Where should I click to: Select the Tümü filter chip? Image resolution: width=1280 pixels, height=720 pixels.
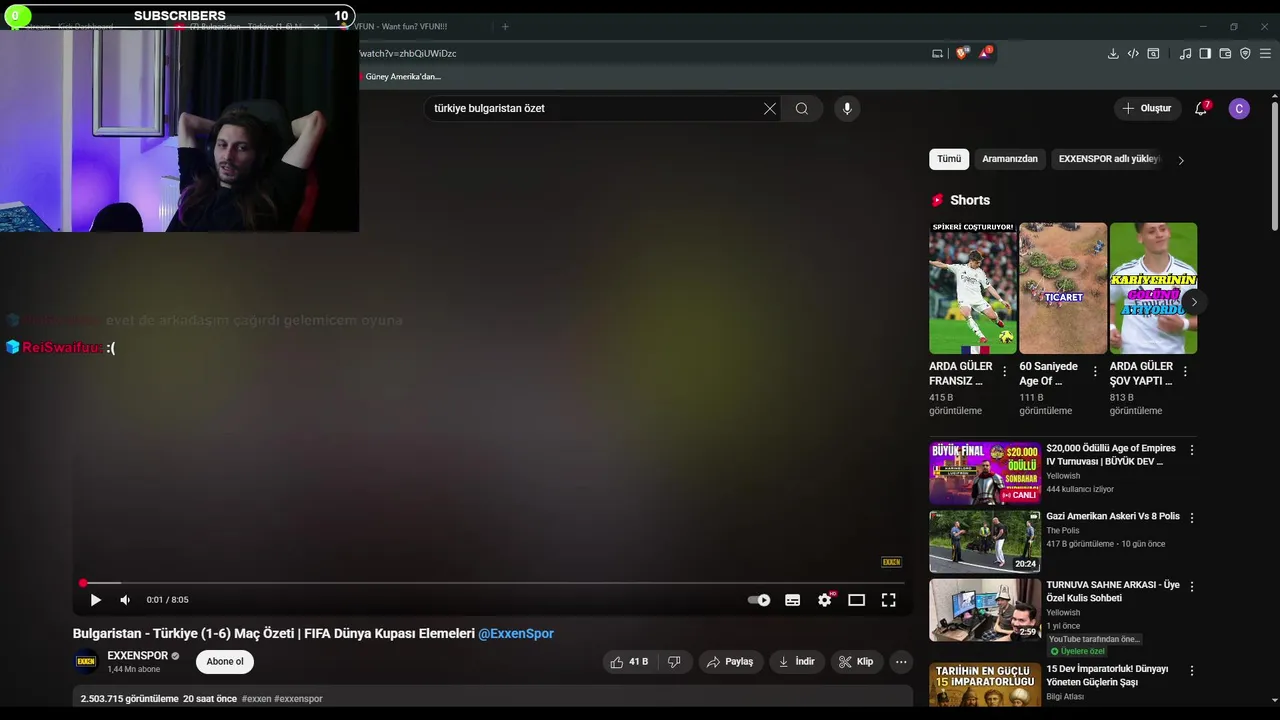point(949,159)
